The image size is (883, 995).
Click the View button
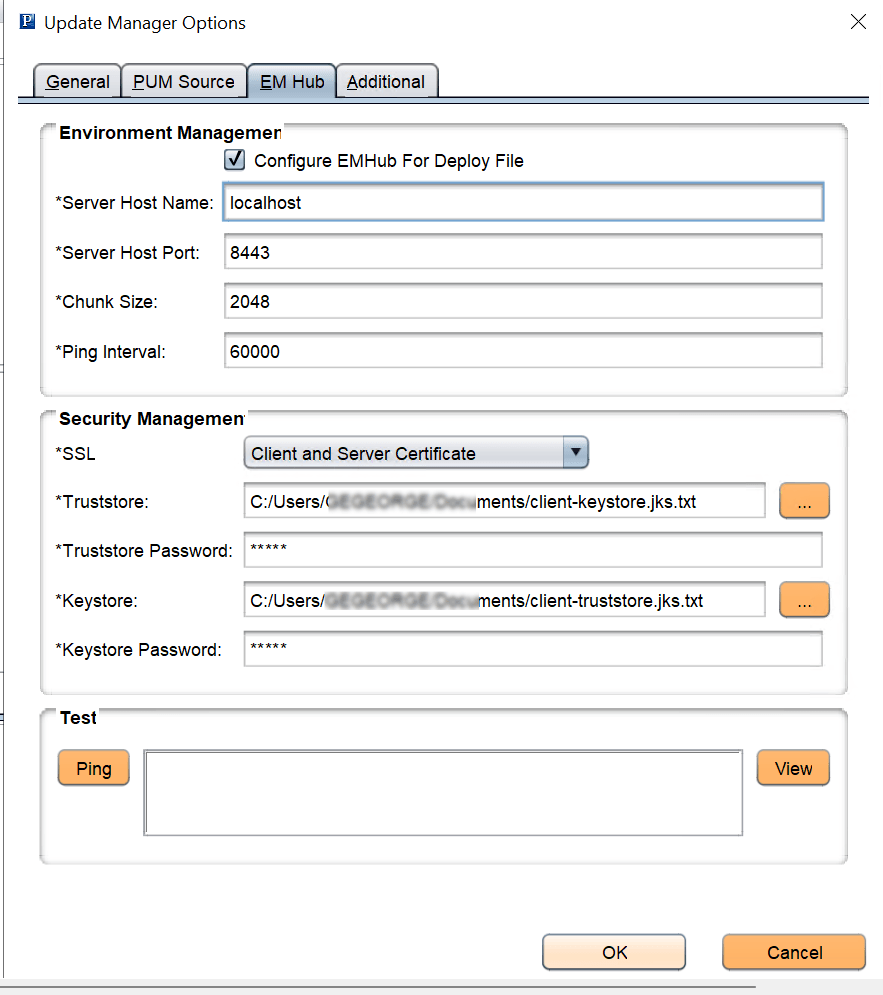point(793,768)
